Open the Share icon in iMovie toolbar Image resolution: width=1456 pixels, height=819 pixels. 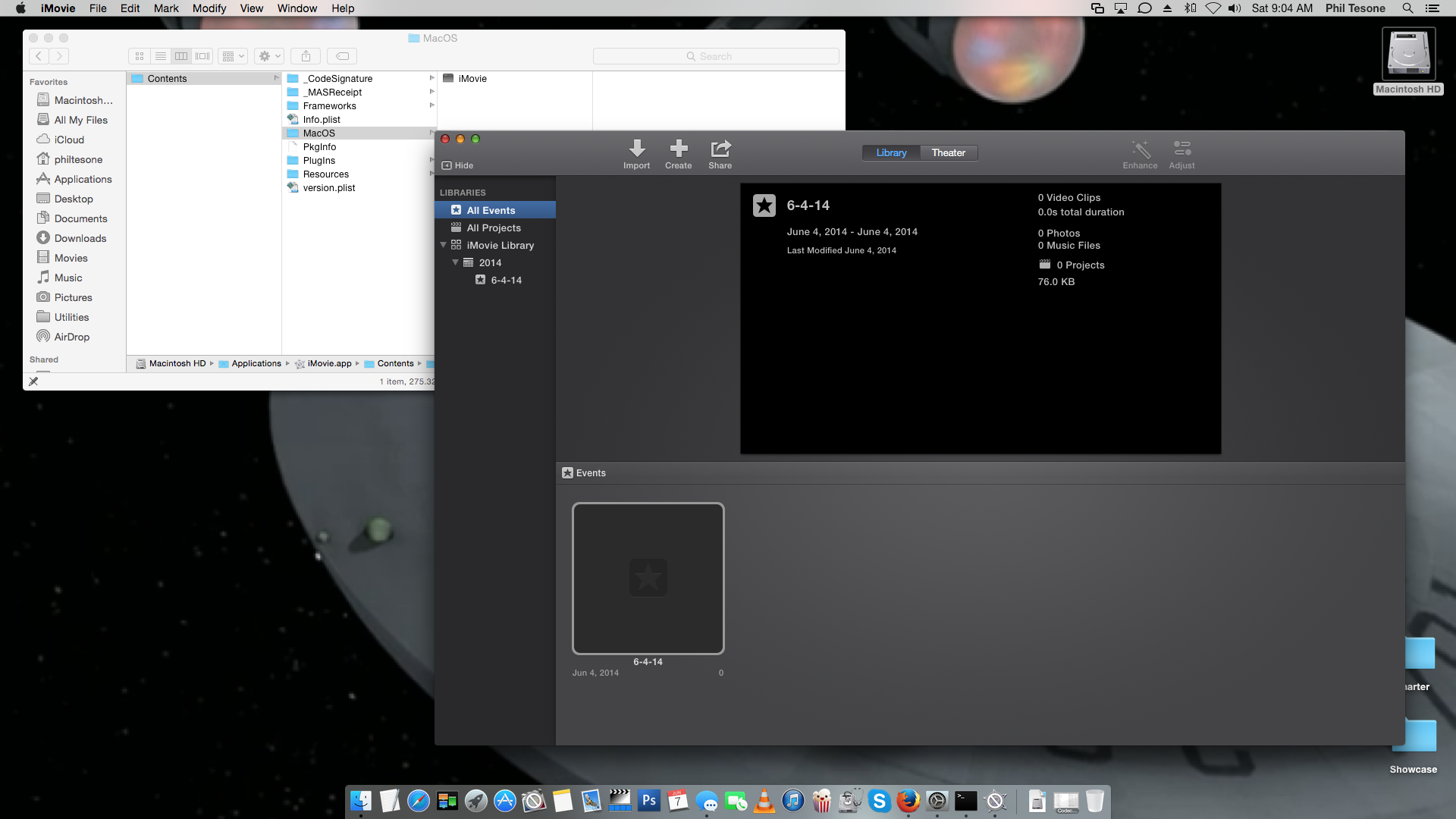pos(720,148)
